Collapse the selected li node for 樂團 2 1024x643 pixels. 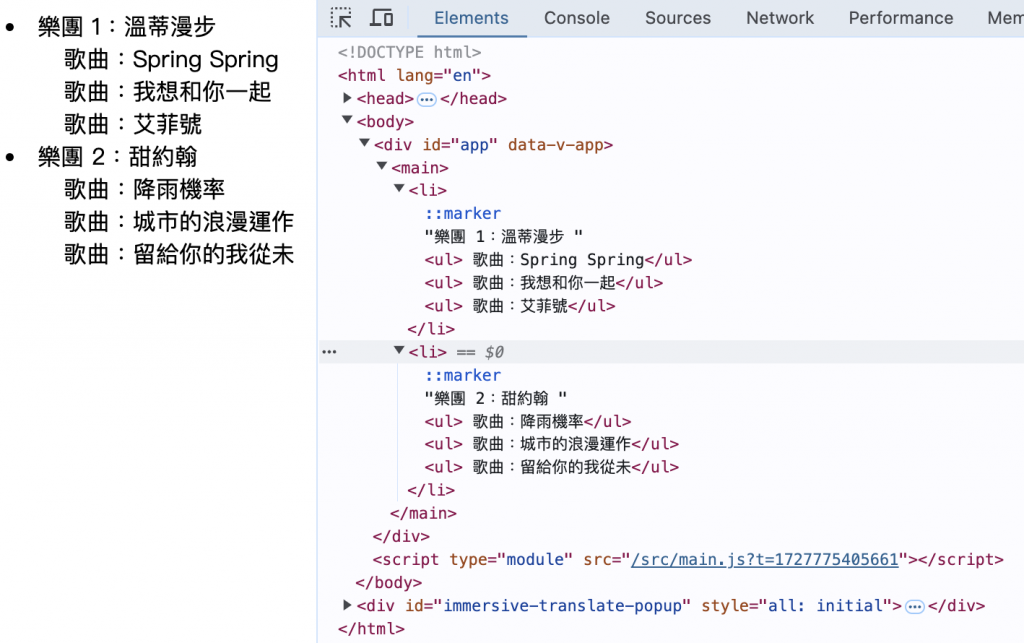tap(399, 351)
